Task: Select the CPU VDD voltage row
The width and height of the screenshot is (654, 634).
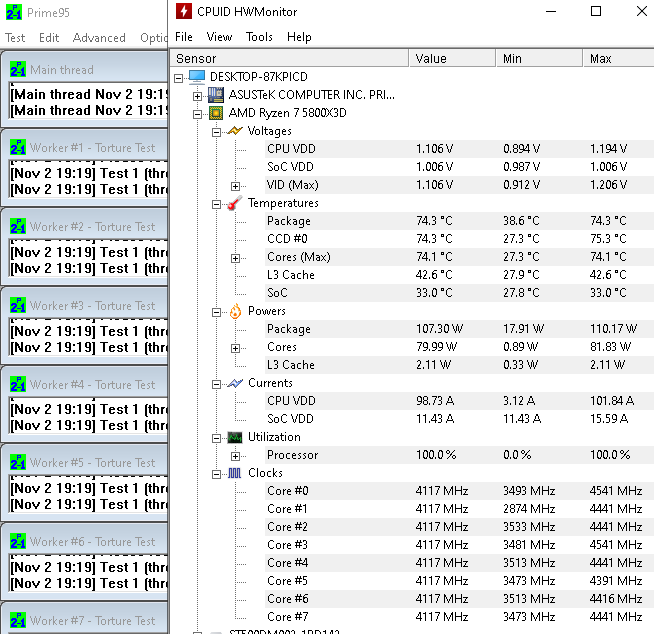Action: pos(458,149)
